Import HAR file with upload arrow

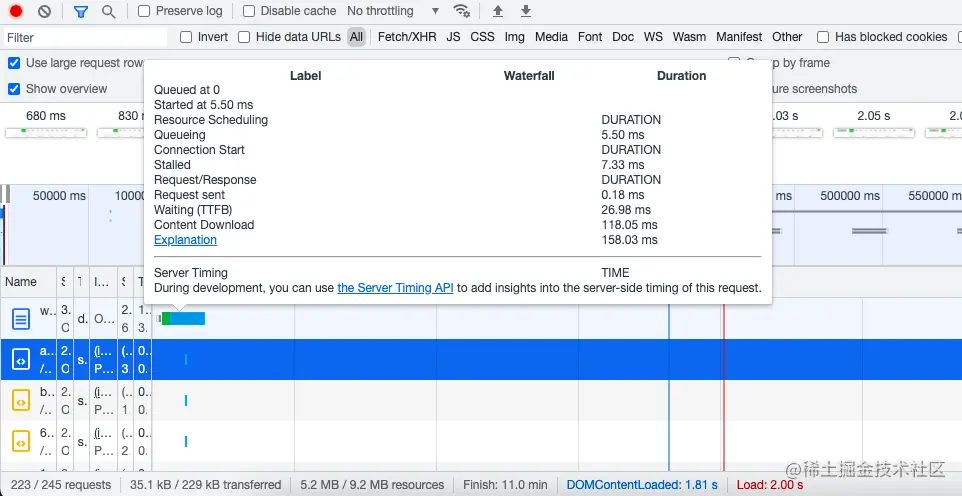(x=498, y=11)
